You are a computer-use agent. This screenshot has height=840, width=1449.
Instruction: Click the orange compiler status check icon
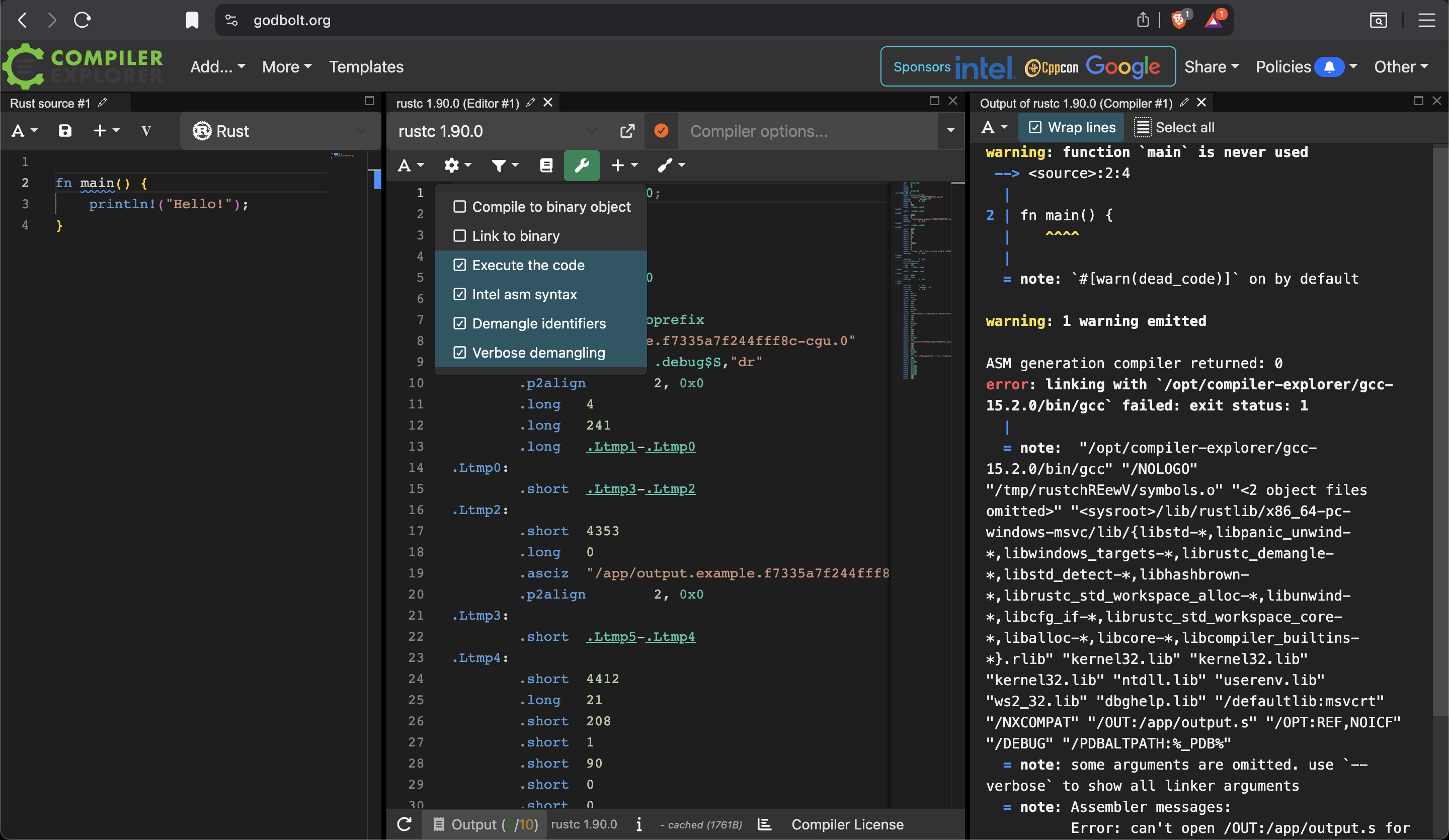(661, 131)
